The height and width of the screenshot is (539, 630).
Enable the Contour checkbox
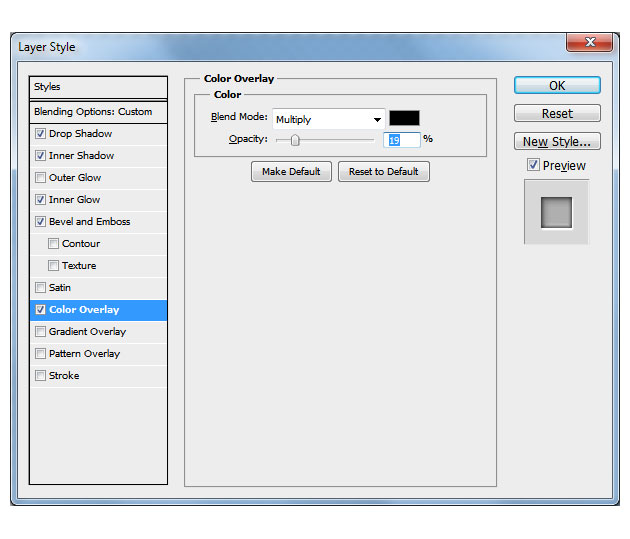pos(53,244)
